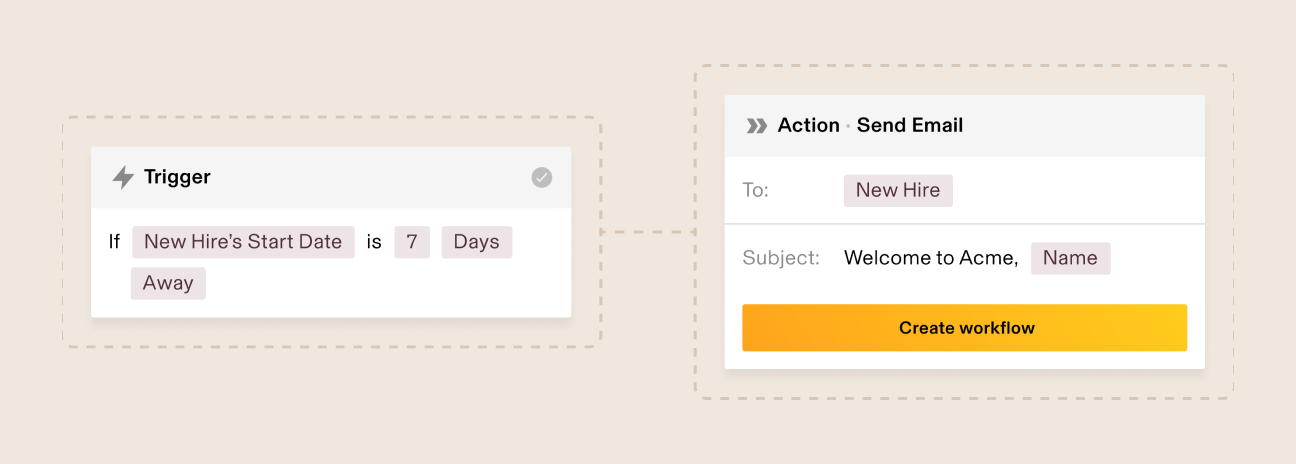Image resolution: width=1296 pixels, height=464 pixels.
Task: Open the Days unit chip
Action: tap(476, 242)
